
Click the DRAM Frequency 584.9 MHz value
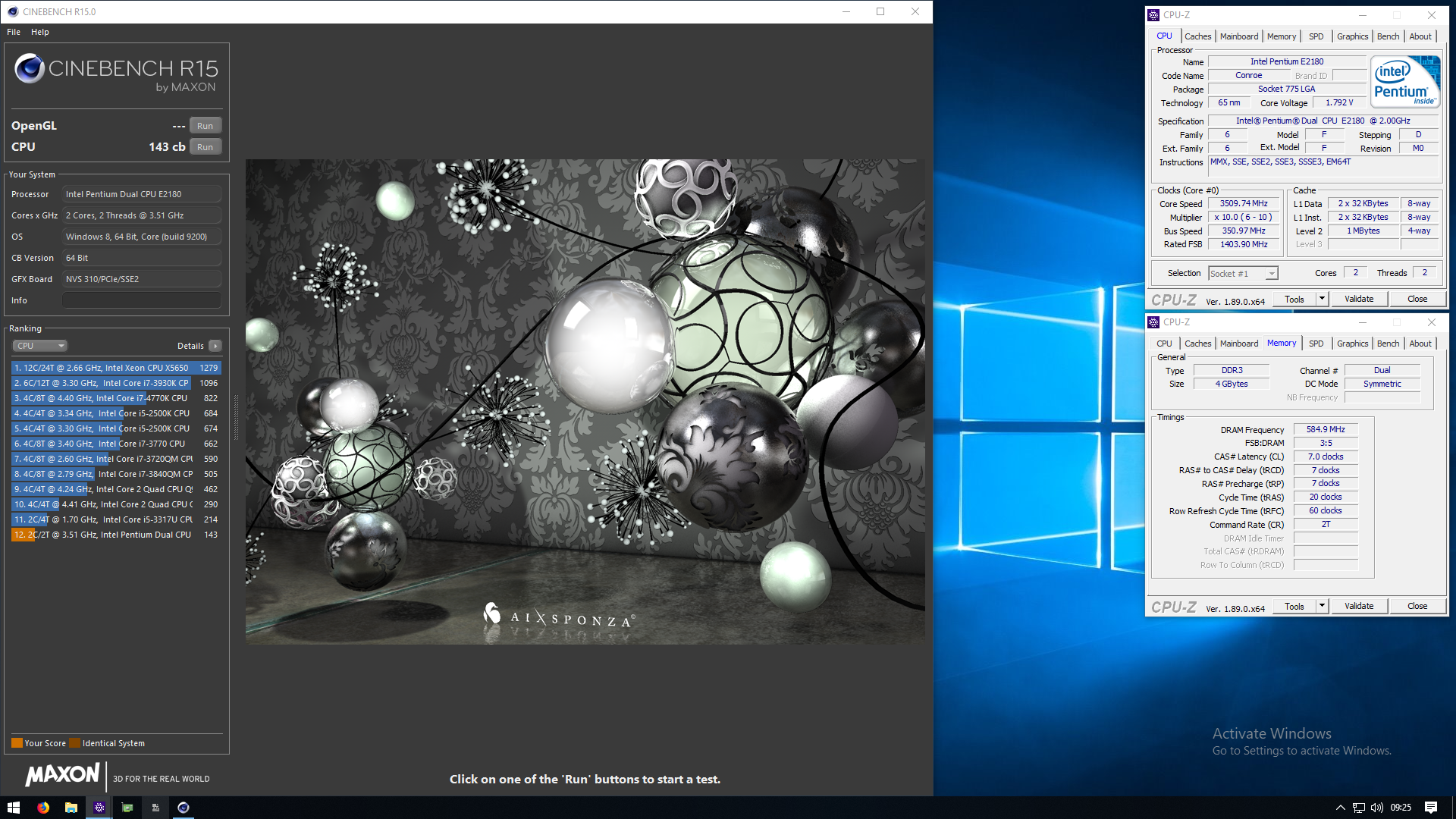click(x=1325, y=430)
